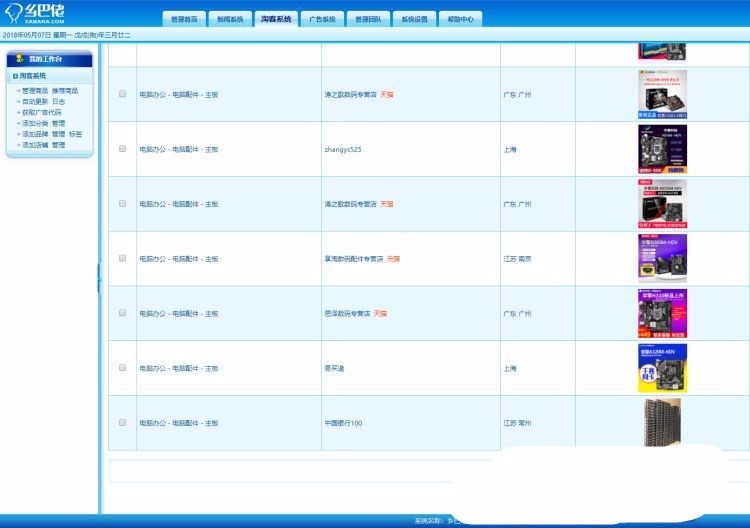
Task: Click the 我的工作台 panel header
Action: (50, 59)
